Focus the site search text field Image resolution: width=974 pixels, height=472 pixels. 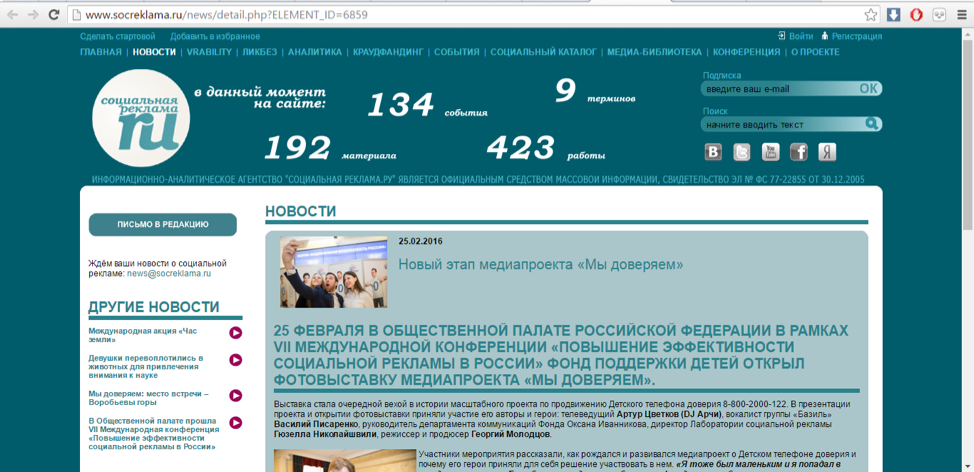(x=783, y=124)
